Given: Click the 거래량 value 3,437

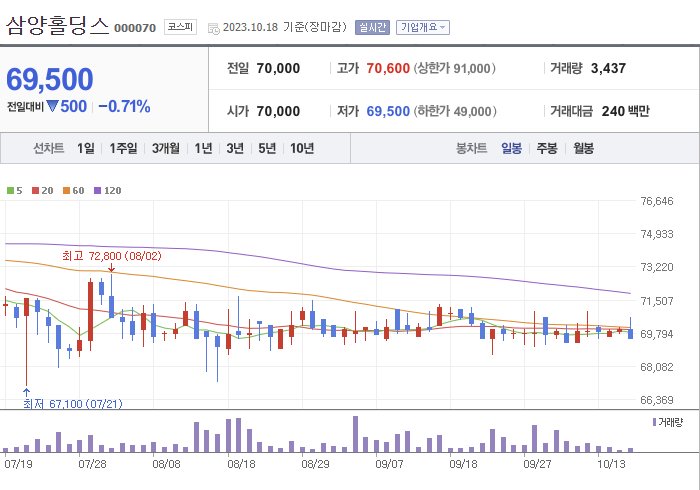Looking at the screenshot, I should pyautogui.click(x=608, y=68).
